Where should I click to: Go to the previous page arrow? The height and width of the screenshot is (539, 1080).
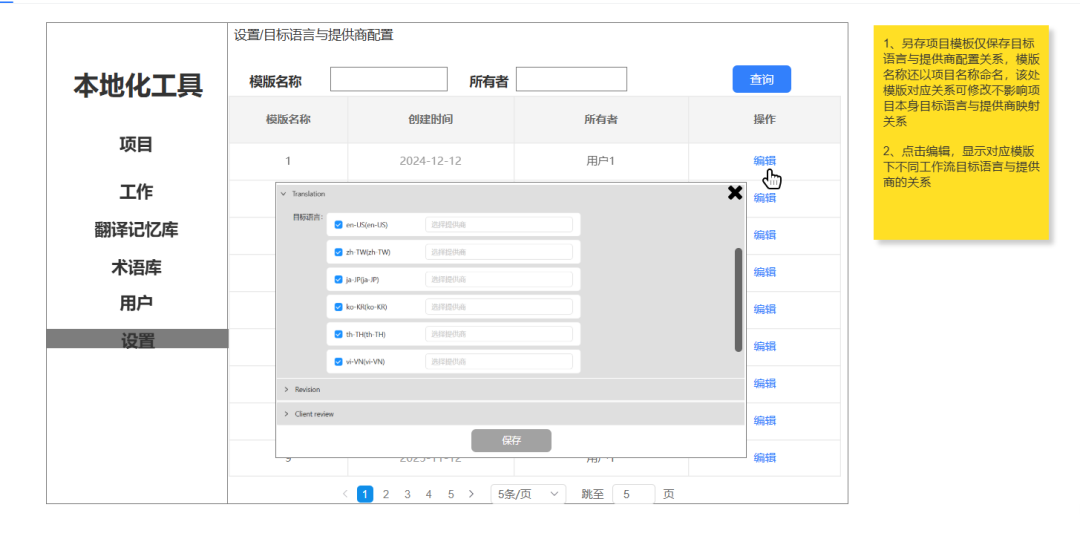point(345,494)
